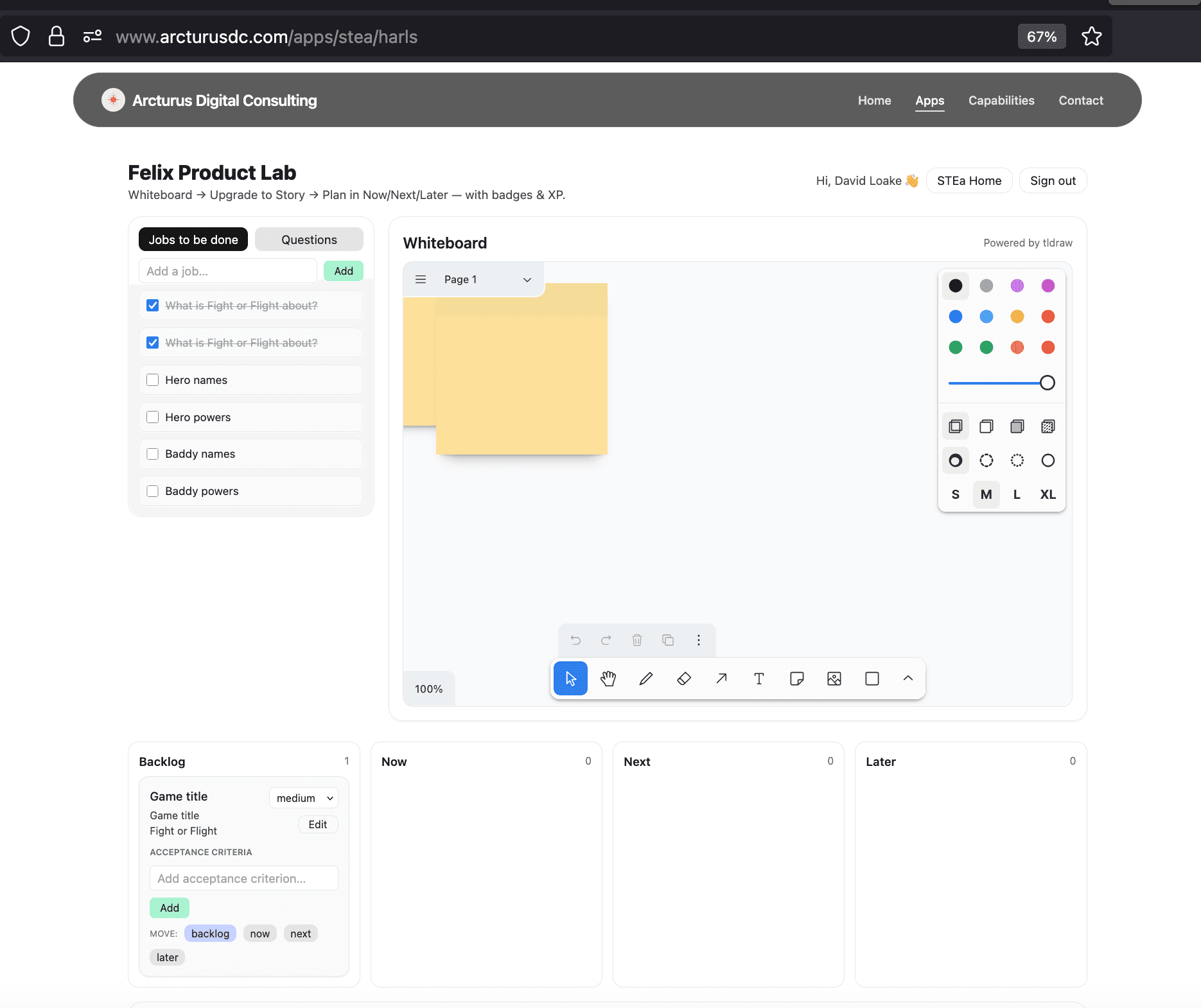The image size is (1201, 1008).
Task: Click the Sign out button
Action: tap(1052, 181)
